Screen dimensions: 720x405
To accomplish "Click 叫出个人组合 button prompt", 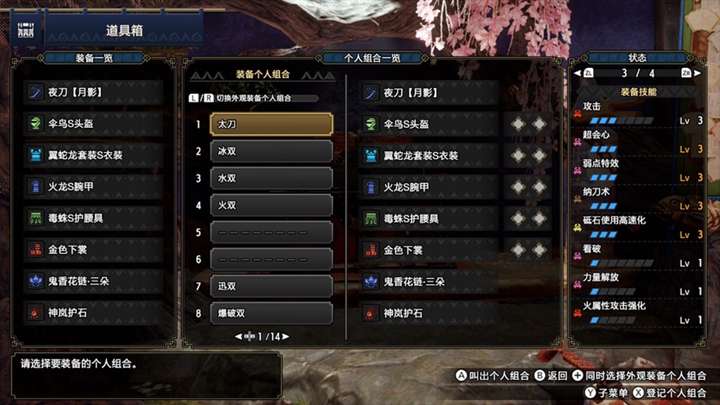I will coord(492,376).
